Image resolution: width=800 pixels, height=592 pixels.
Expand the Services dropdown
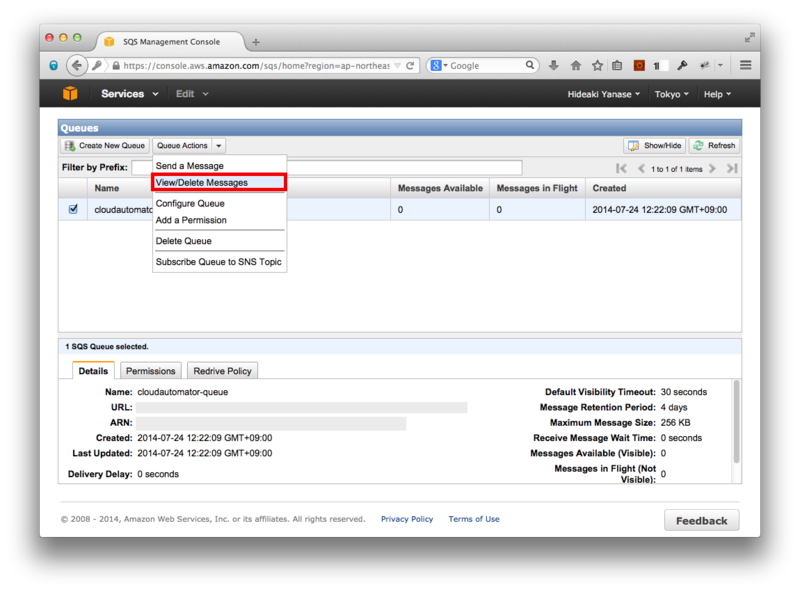coord(130,94)
